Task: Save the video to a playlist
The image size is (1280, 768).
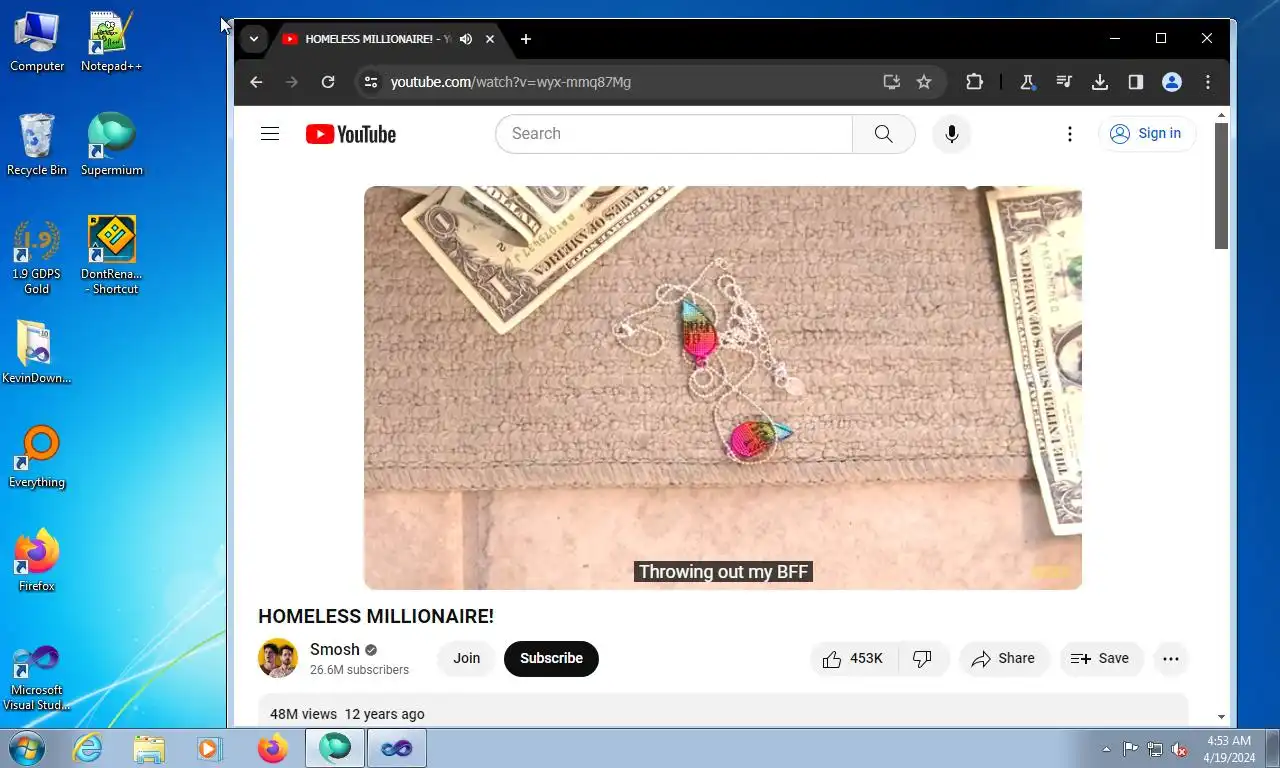Action: pyautogui.click(x=1101, y=659)
